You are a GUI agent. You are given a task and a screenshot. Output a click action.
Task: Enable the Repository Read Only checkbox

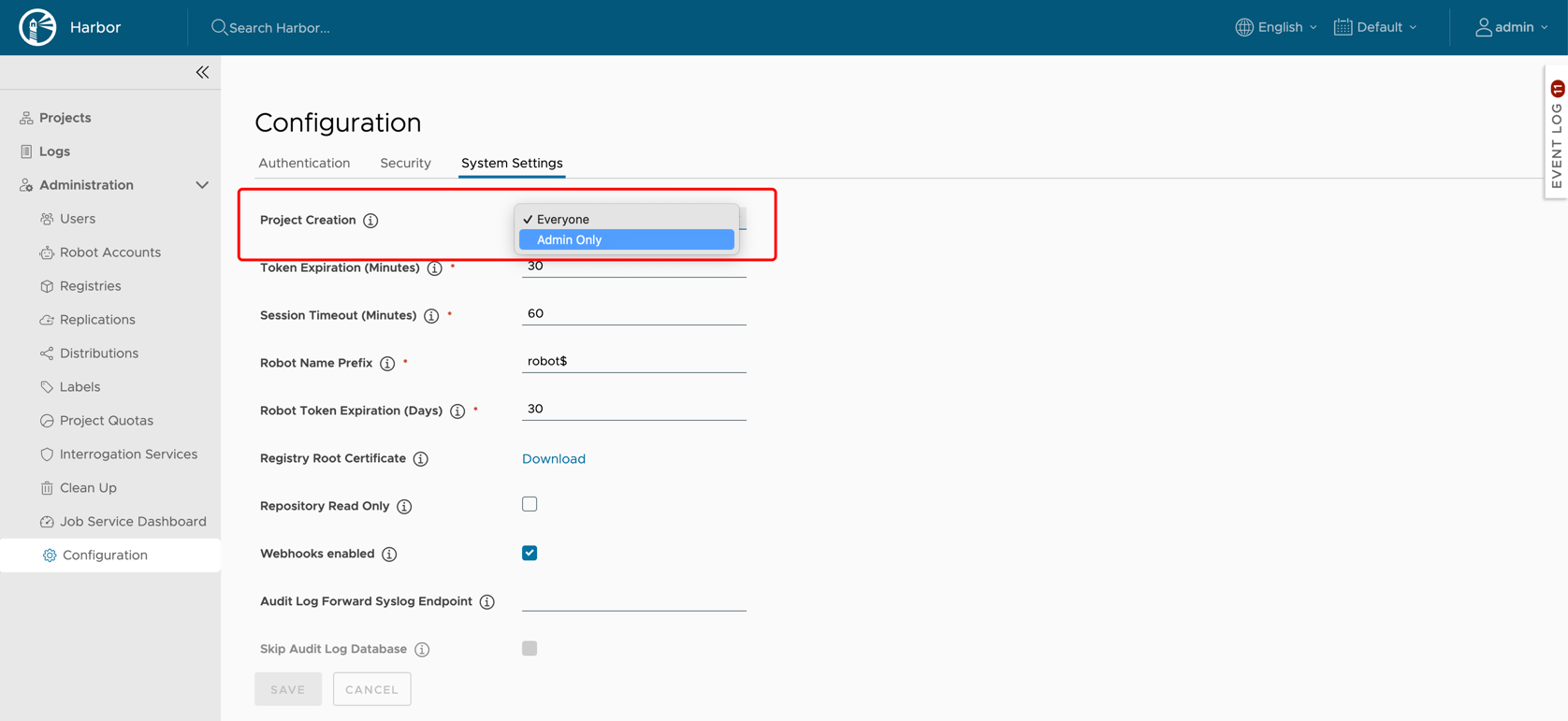(x=530, y=505)
